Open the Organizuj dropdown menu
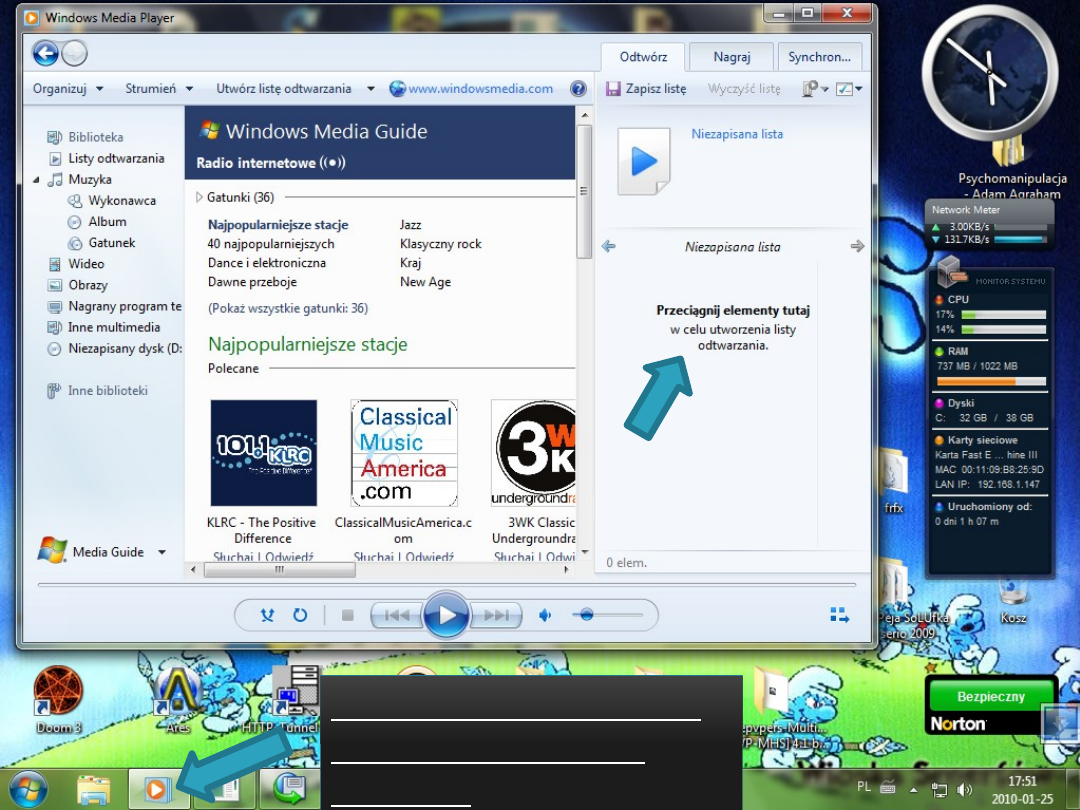Viewport: 1080px width, 810px height. [x=68, y=88]
